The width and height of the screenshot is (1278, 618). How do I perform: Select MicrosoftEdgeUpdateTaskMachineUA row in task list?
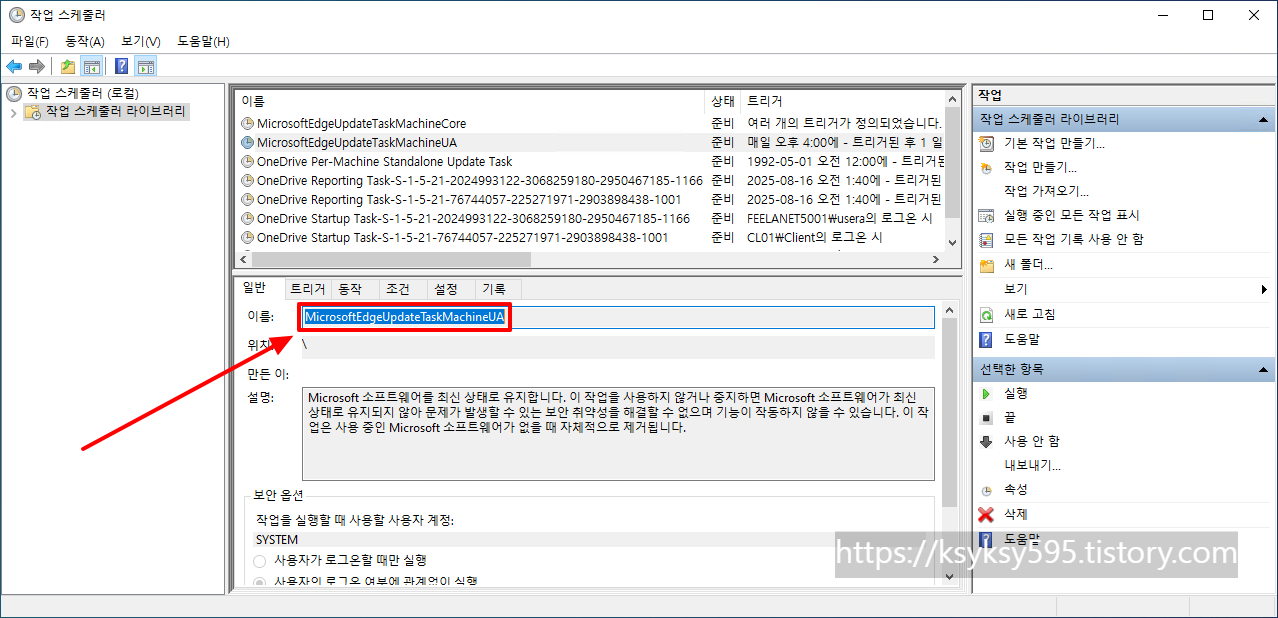[590, 143]
